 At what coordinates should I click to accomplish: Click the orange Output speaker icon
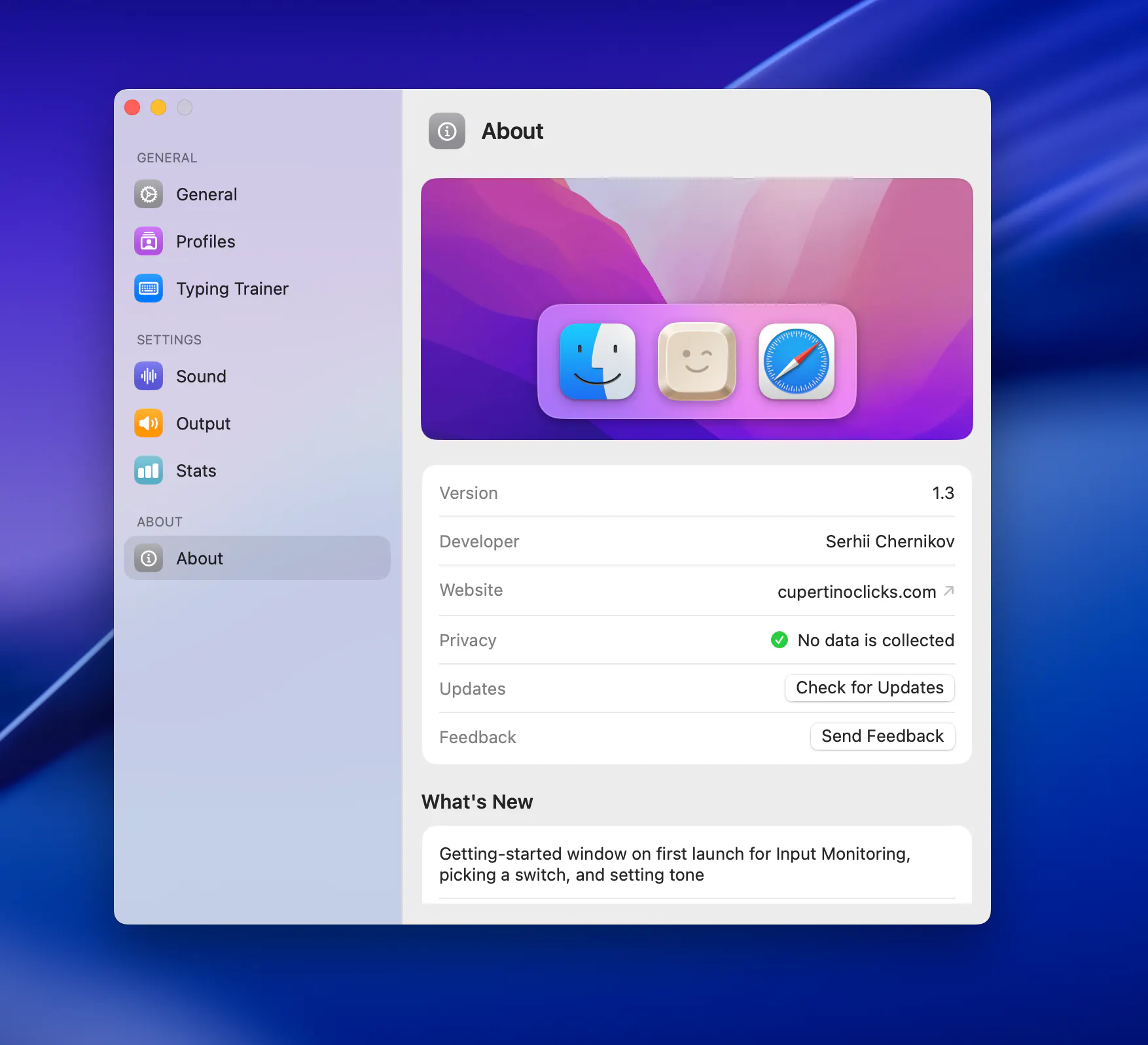coord(149,424)
